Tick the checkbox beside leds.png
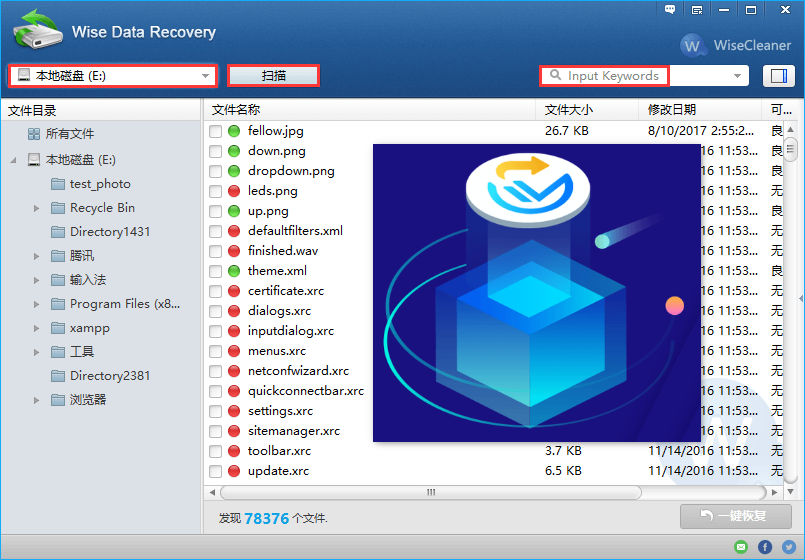This screenshot has height=560, width=805. [215, 191]
